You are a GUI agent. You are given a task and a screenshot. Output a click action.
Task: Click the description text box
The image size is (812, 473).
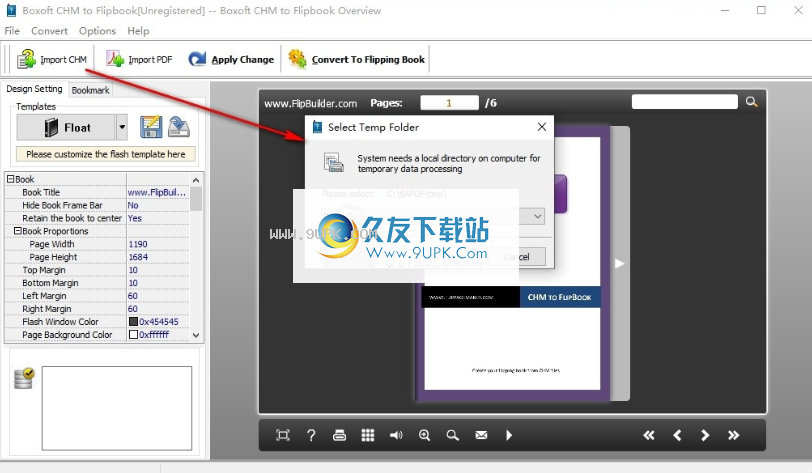117,408
